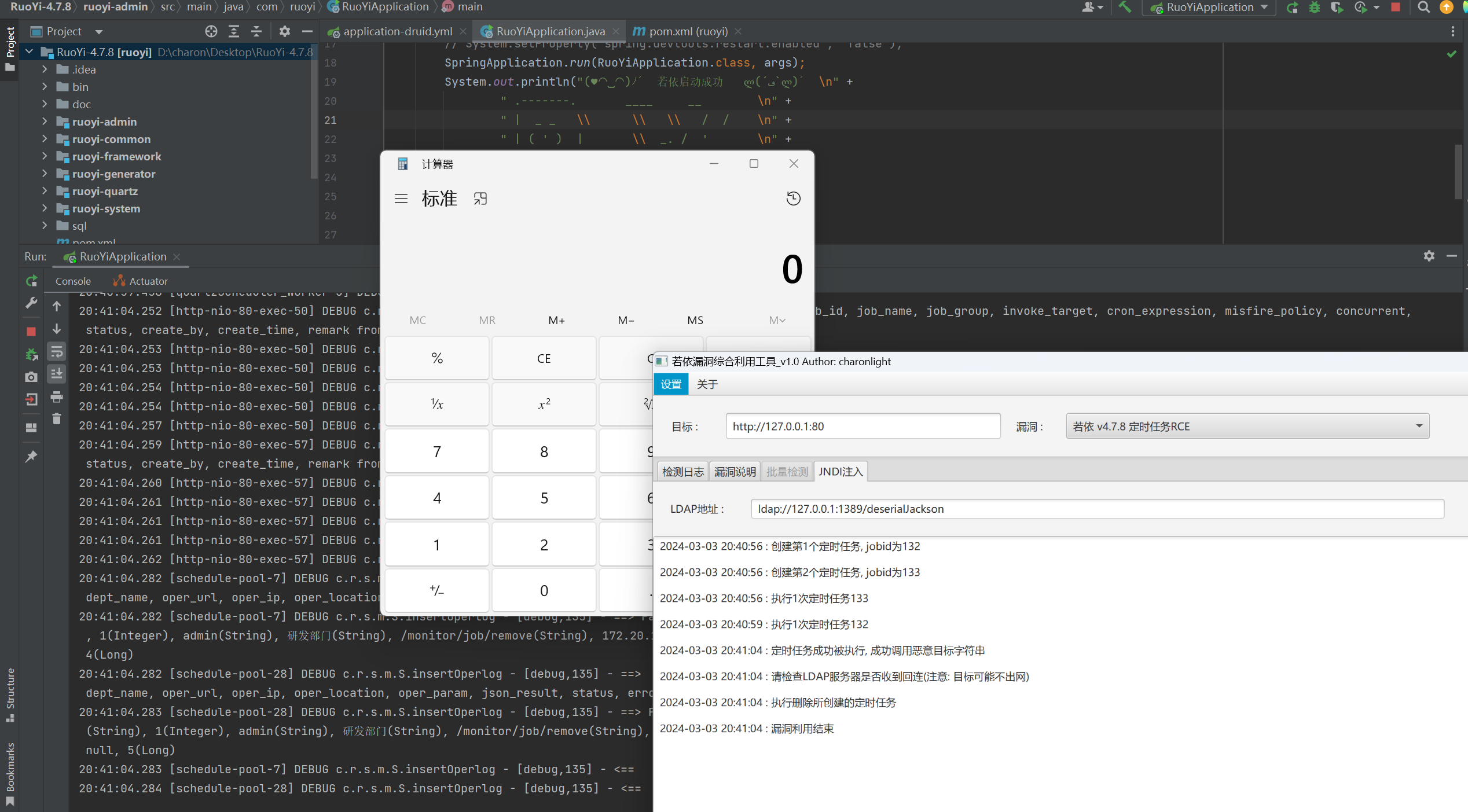Expand the ruoyi-quartz module
This screenshot has height=812, width=1468.
click(45, 191)
